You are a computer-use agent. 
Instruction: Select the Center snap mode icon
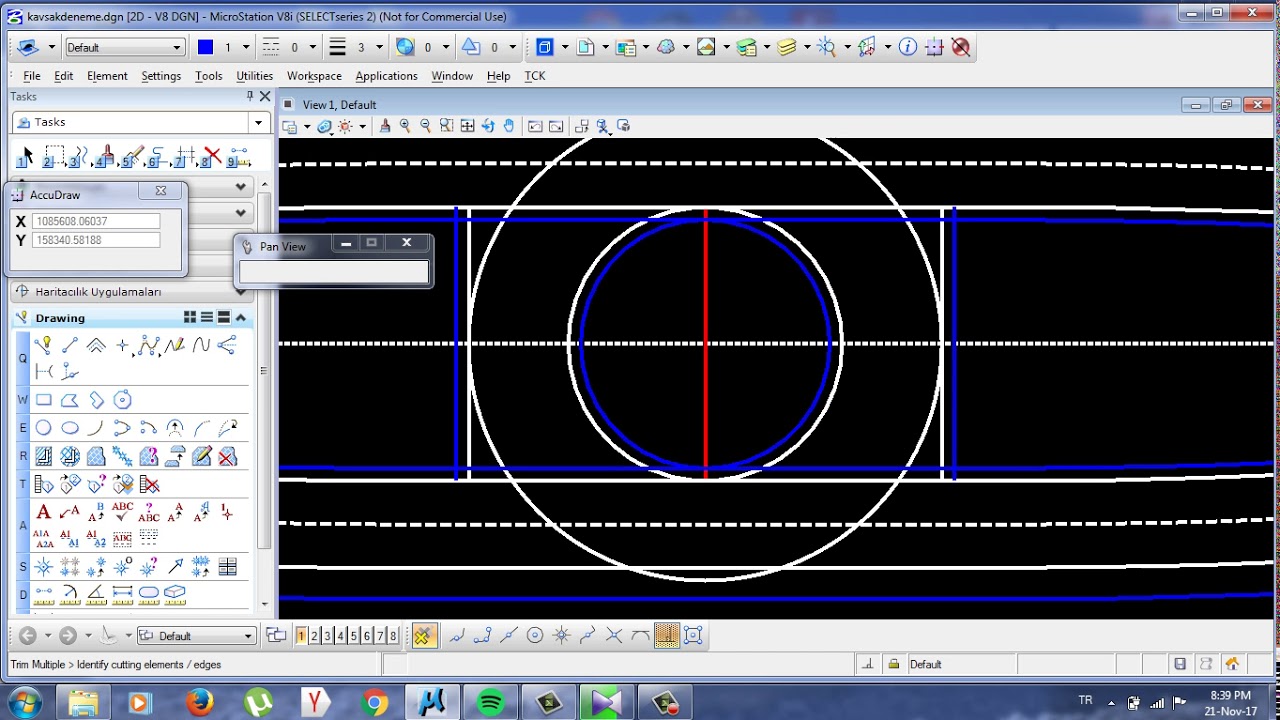(535, 636)
